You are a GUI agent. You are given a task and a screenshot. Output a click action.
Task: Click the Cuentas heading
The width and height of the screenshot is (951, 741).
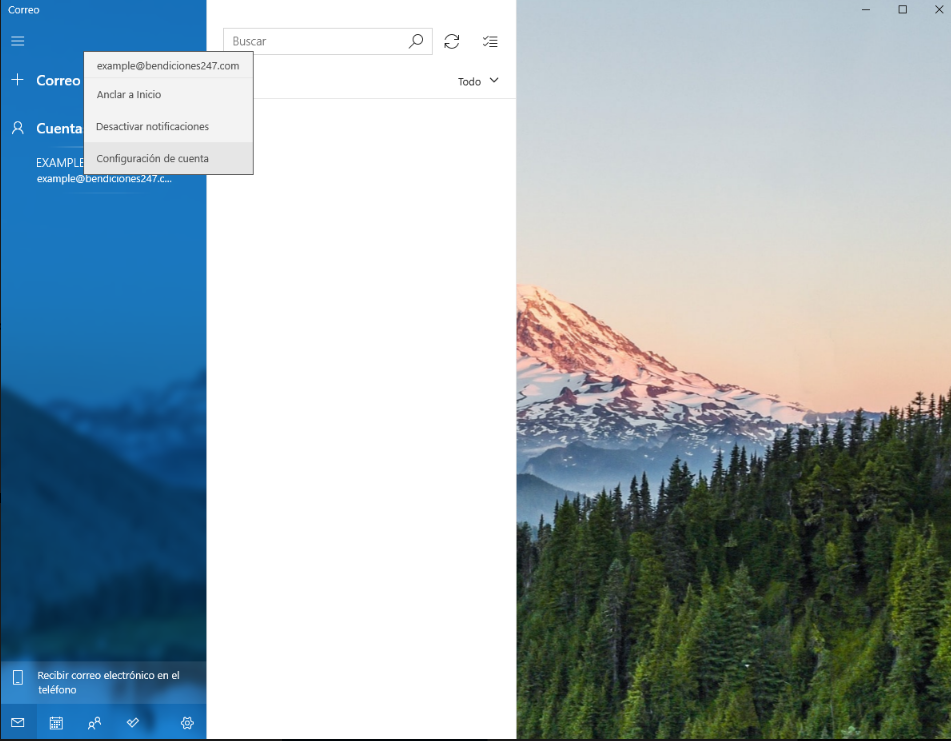(x=59, y=129)
